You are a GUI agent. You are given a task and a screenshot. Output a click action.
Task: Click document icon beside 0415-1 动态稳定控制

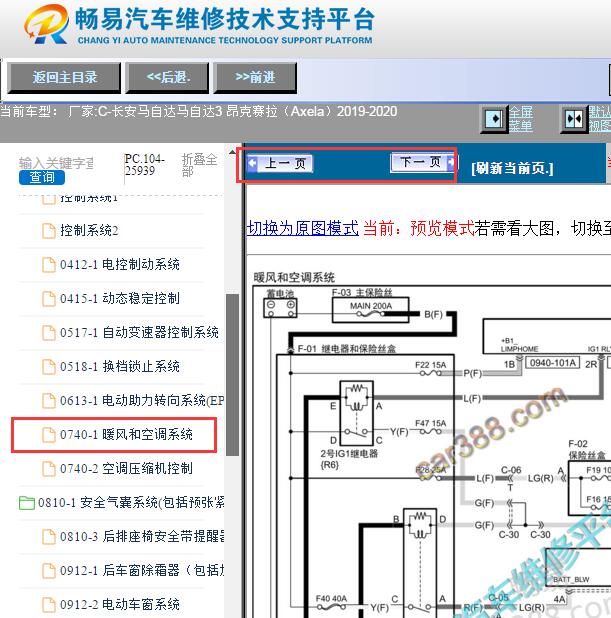[x=49, y=299]
